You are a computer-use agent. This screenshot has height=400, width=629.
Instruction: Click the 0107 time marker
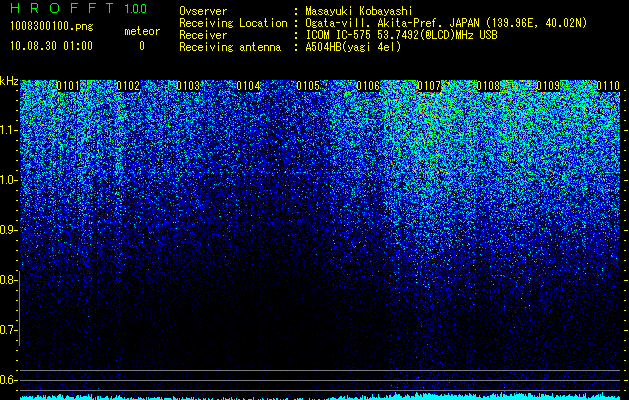428,86
